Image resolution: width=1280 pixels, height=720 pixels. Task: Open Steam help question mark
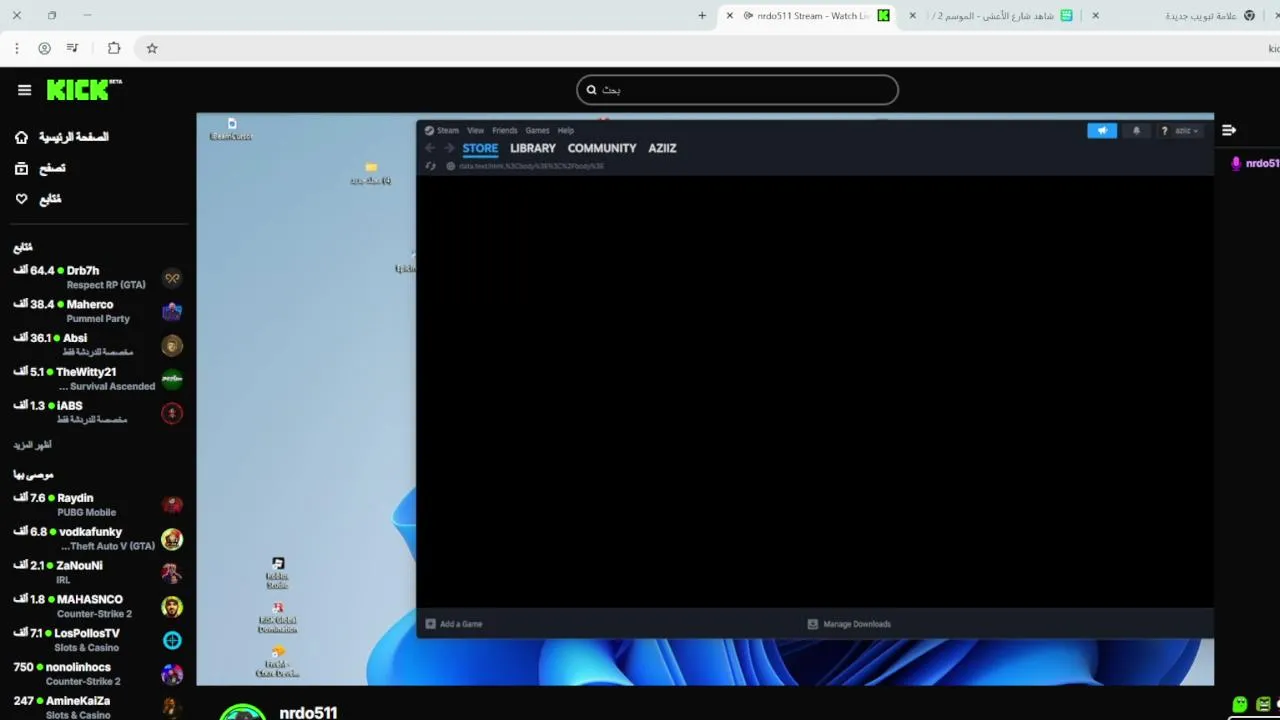point(1164,131)
